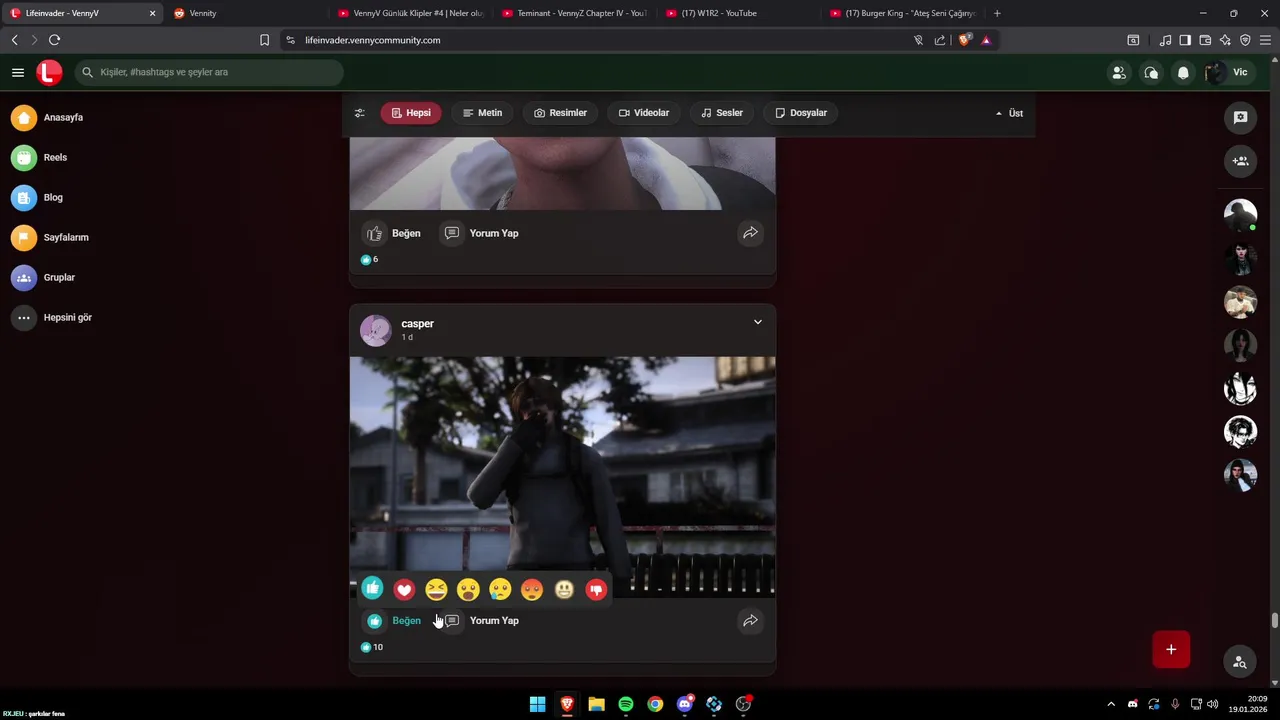Open the Brave Wallet icon
Viewport: 1280px width, 720px height.
[1205, 40]
